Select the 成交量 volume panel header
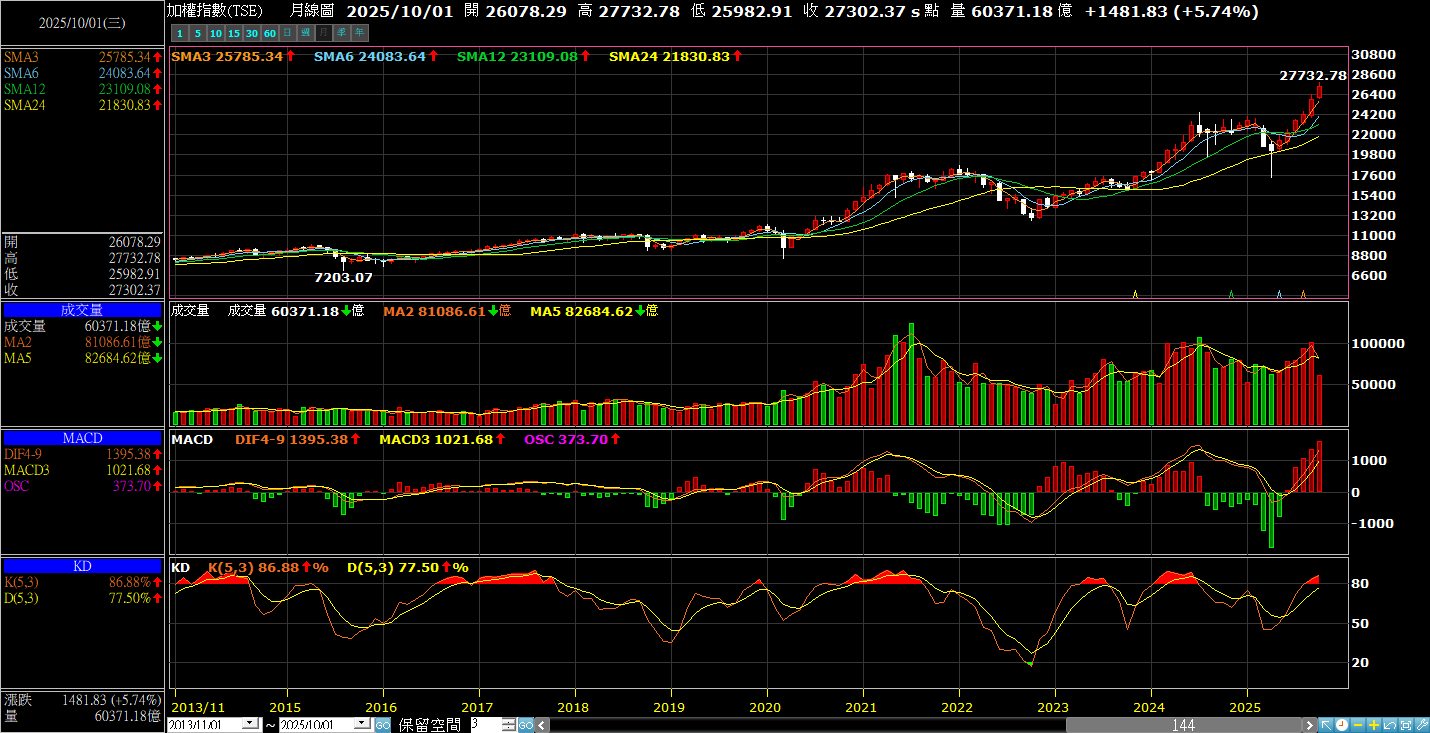The height and width of the screenshot is (733, 1430). pyautogui.click(x=82, y=310)
